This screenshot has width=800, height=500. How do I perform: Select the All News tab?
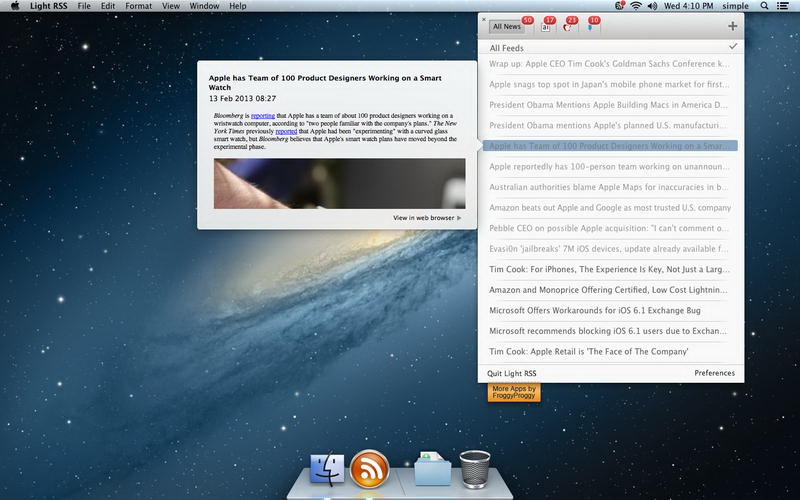pos(505,27)
